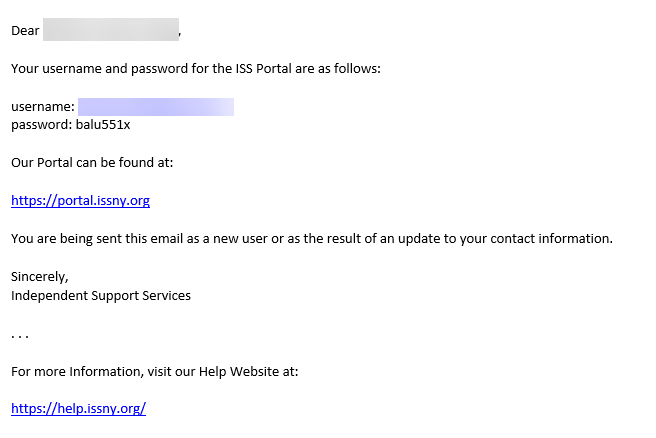Click the words "new user" in the notice sentence

coord(240,239)
